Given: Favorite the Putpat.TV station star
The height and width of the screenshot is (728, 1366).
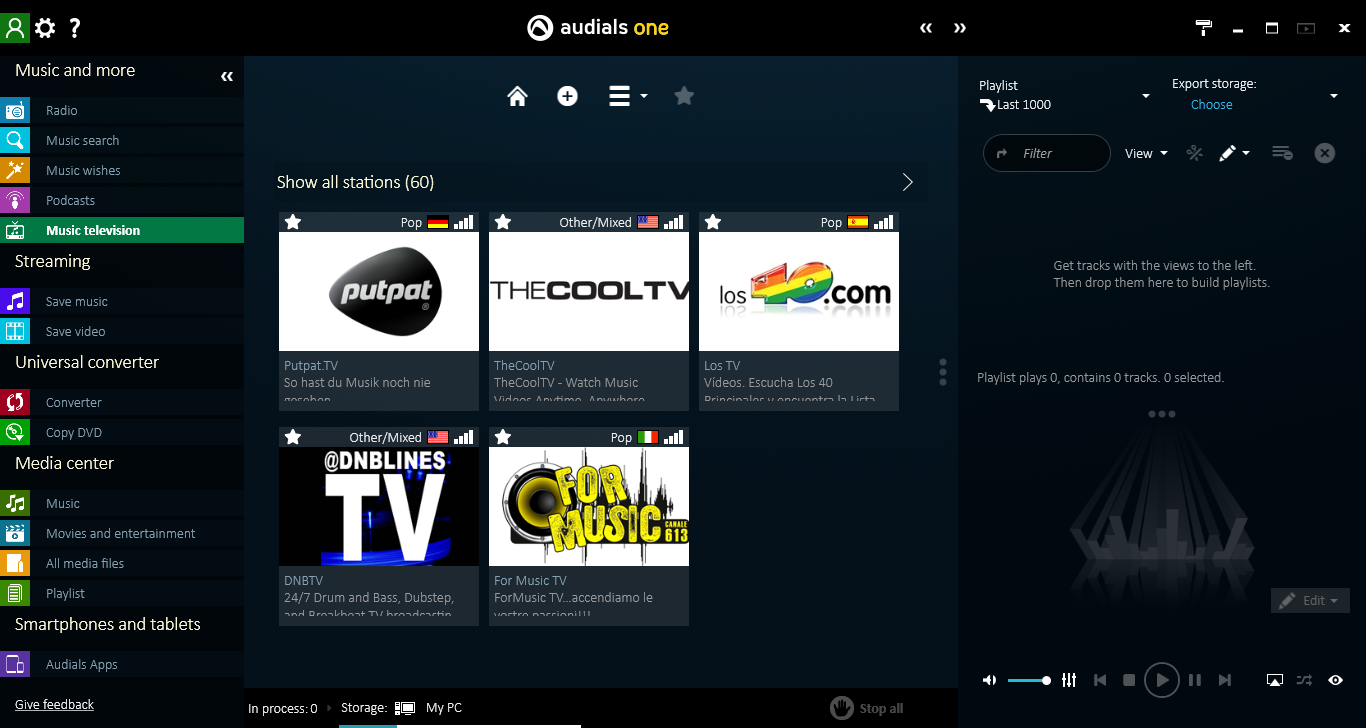Looking at the screenshot, I should [293, 222].
